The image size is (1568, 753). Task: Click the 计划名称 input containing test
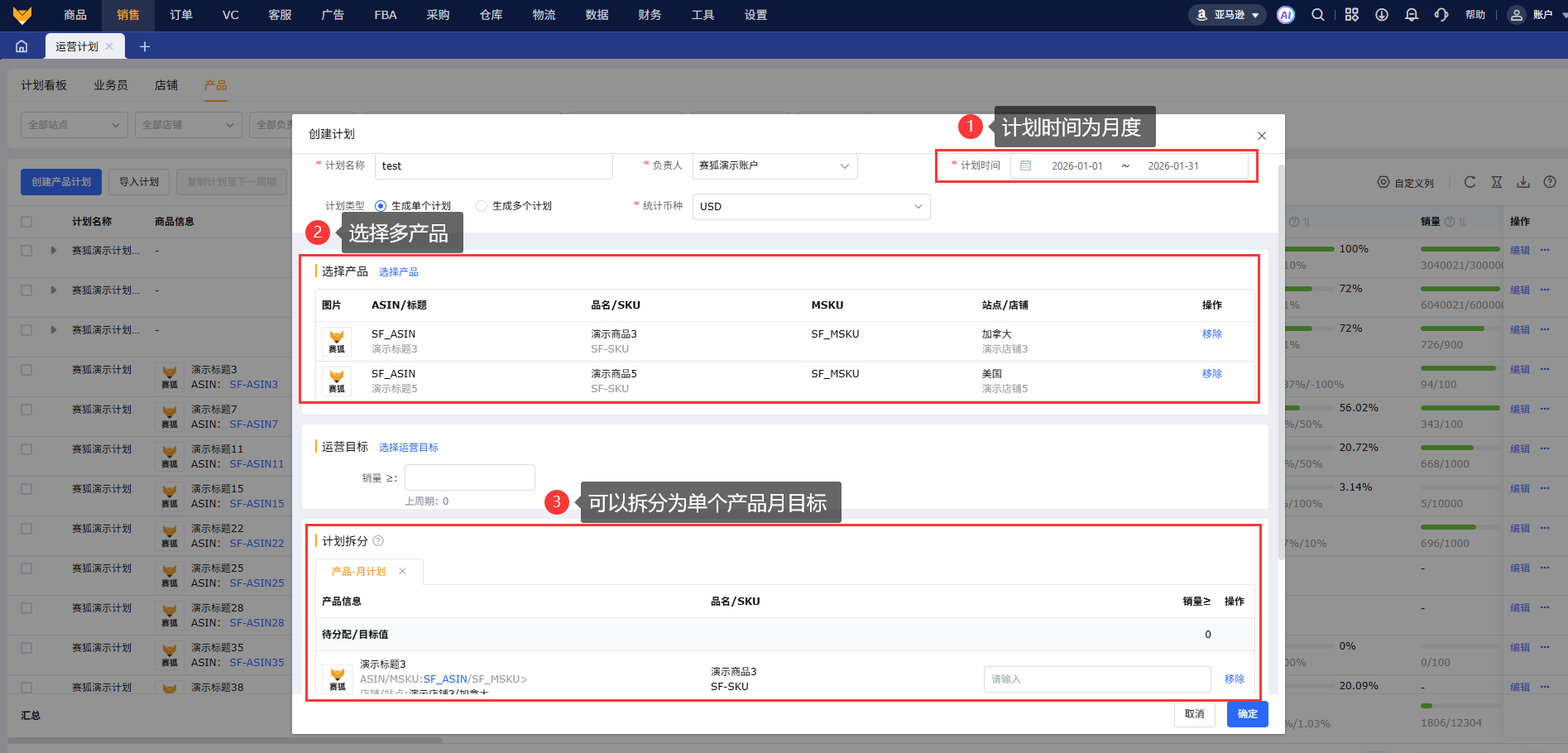494,165
